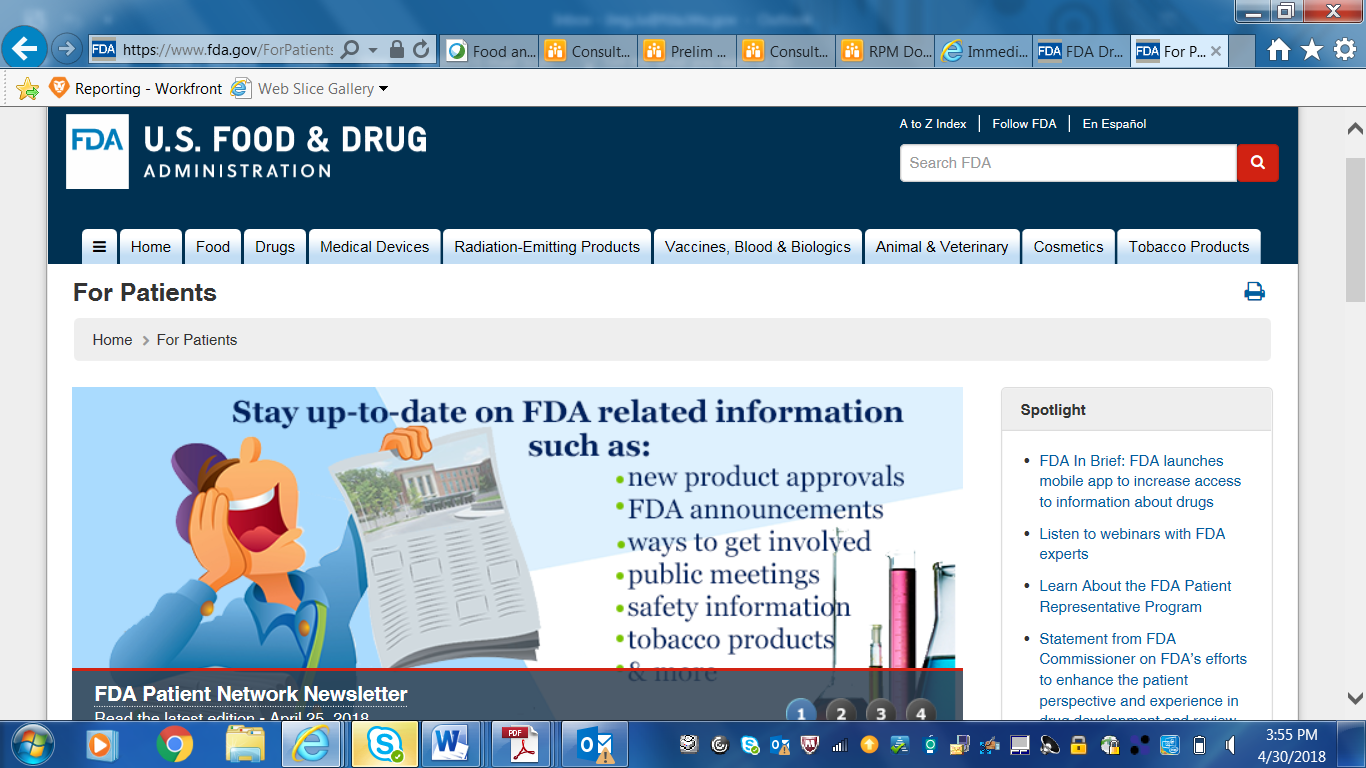This screenshot has width=1366, height=768.
Task: Select carousel slide 4 indicator
Action: pos(921,713)
